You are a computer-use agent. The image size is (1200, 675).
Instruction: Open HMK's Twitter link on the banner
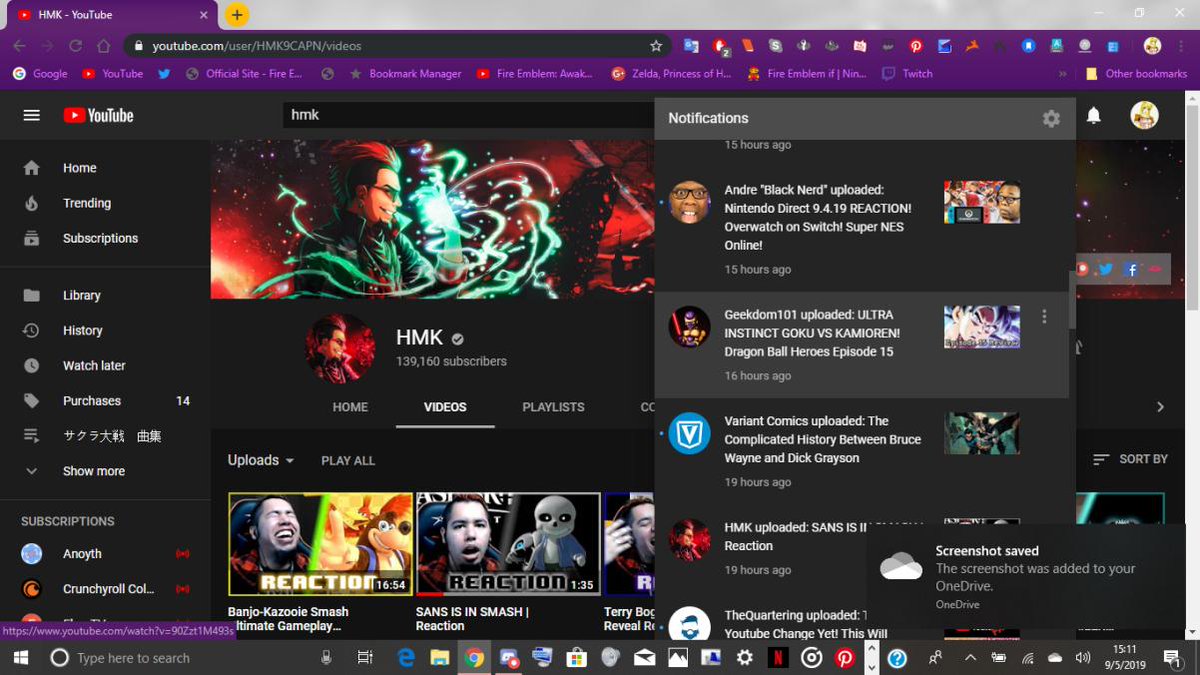[x=1106, y=269]
